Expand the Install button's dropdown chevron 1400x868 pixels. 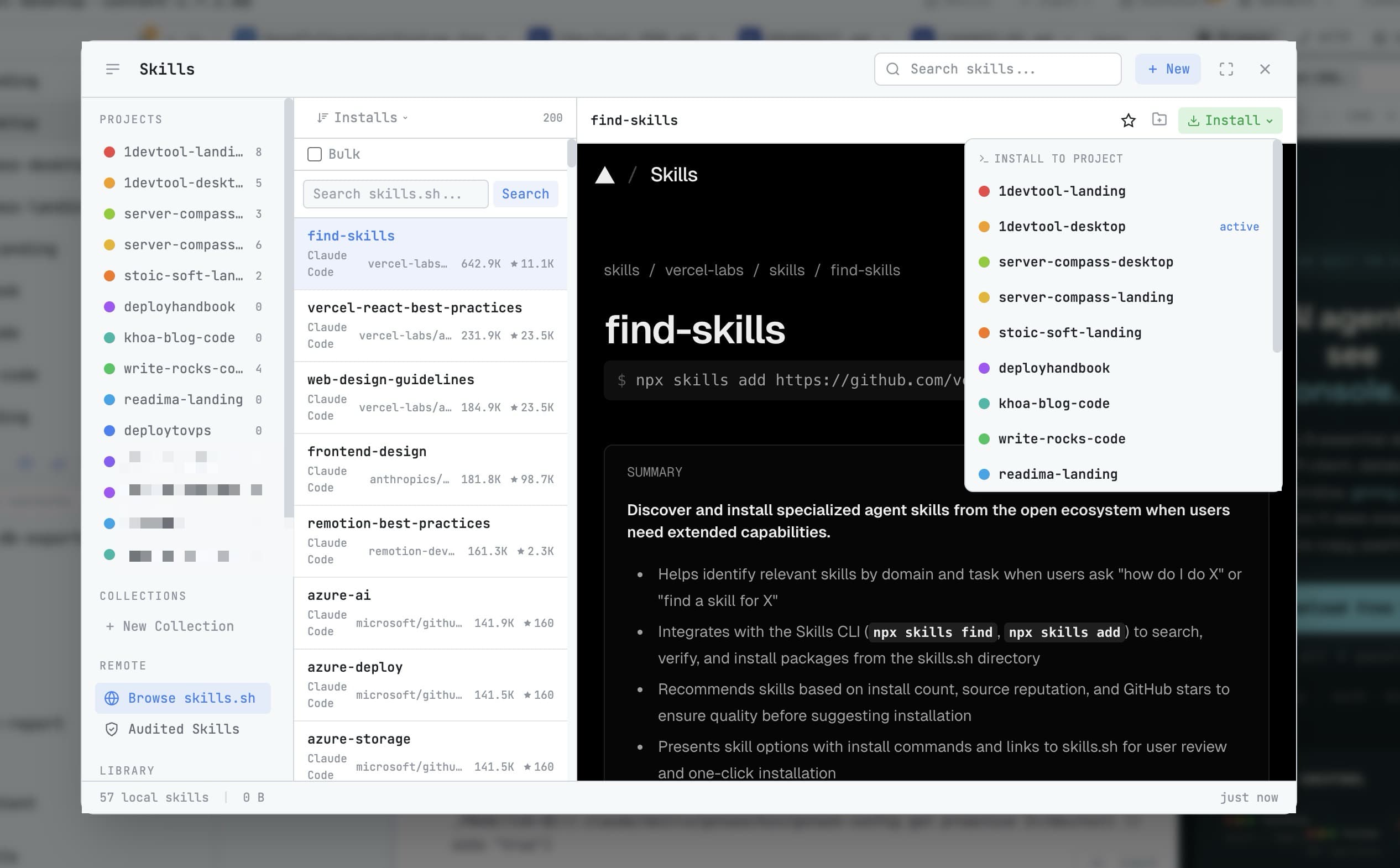click(x=1268, y=120)
